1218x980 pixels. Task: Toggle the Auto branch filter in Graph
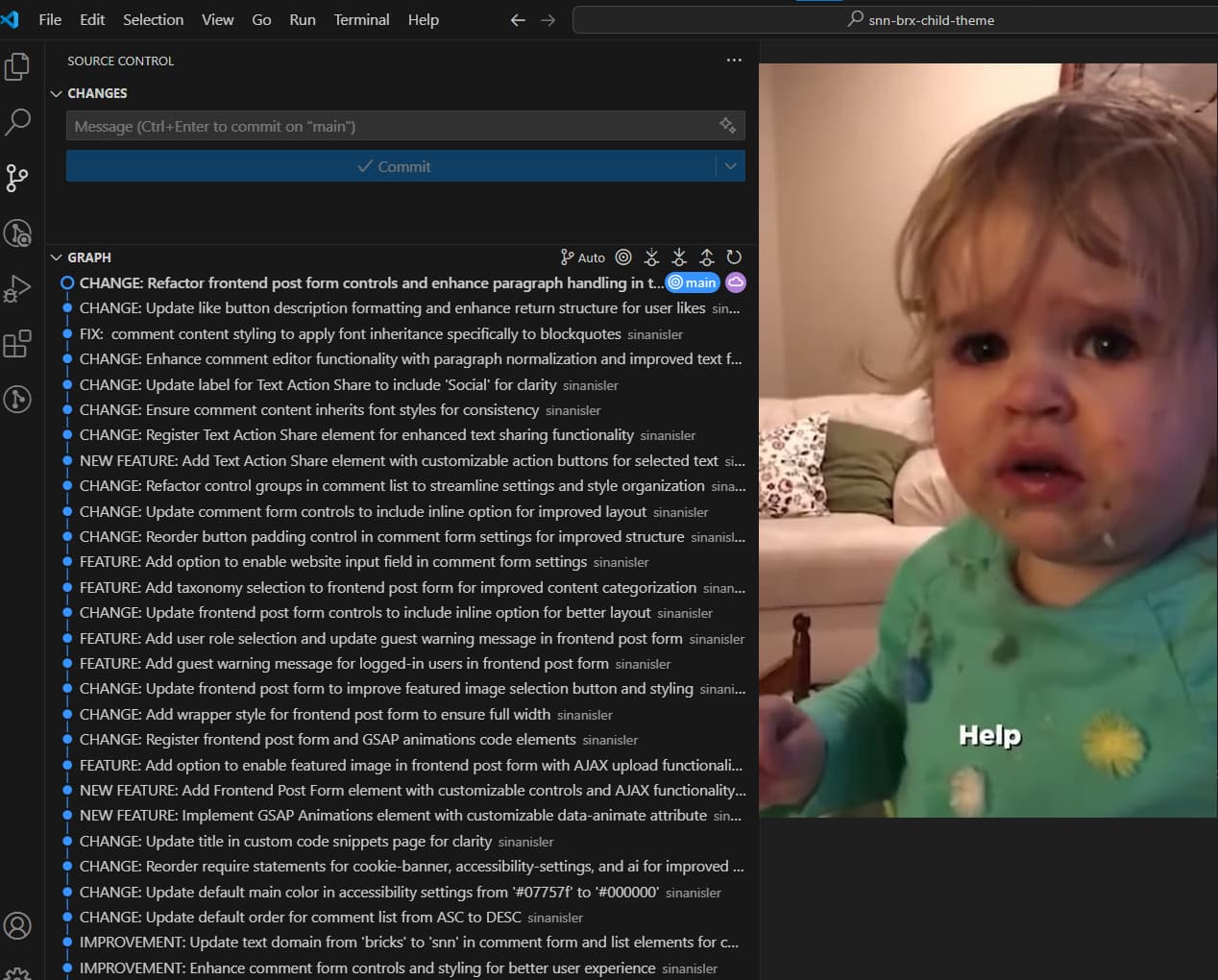(x=582, y=257)
